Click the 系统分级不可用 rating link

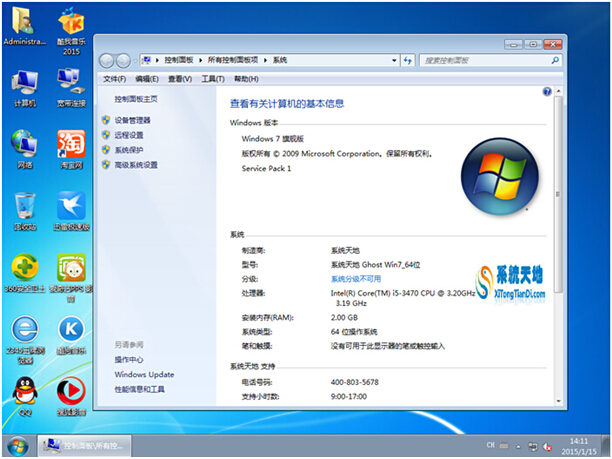click(x=355, y=278)
